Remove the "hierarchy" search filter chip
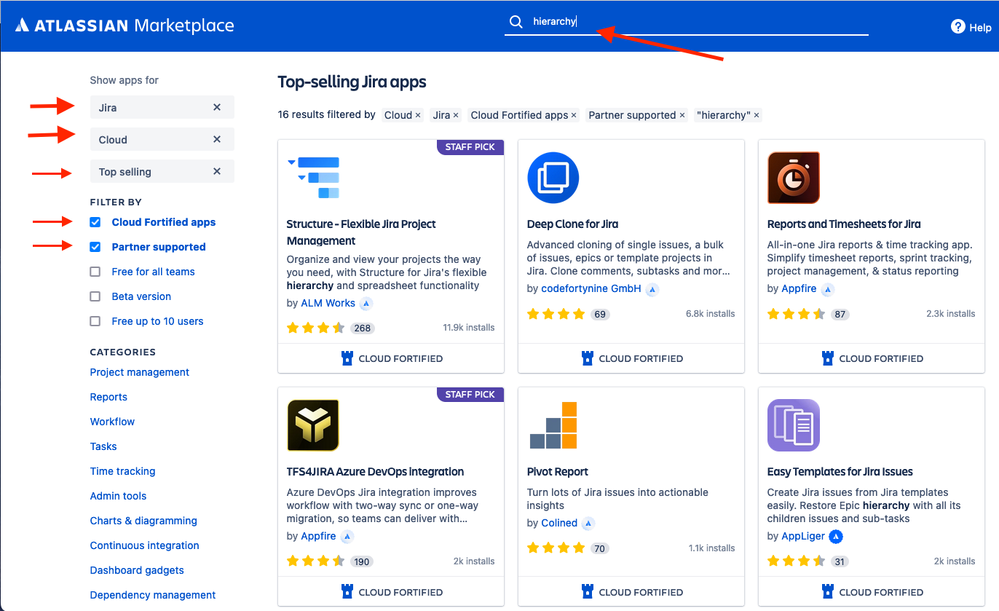The width and height of the screenshot is (999, 611). coord(756,115)
